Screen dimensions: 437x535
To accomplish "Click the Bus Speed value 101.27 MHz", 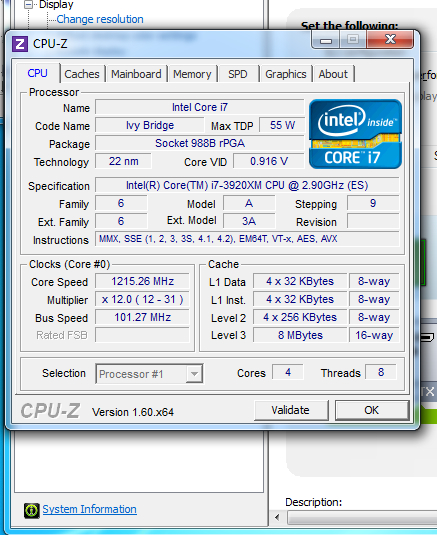I will pos(142,317).
